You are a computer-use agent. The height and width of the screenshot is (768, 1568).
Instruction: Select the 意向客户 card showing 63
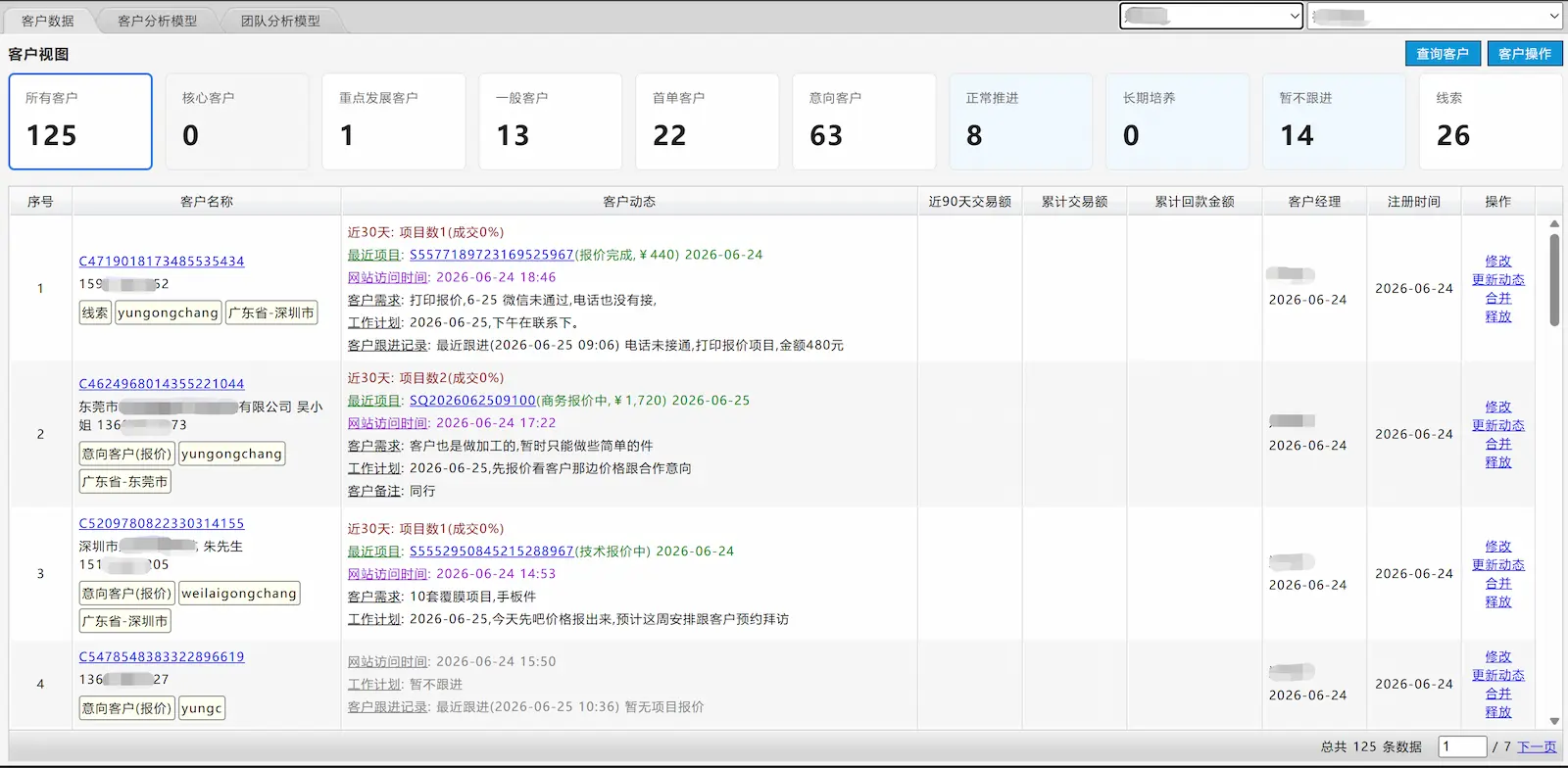pyautogui.click(x=864, y=121)
